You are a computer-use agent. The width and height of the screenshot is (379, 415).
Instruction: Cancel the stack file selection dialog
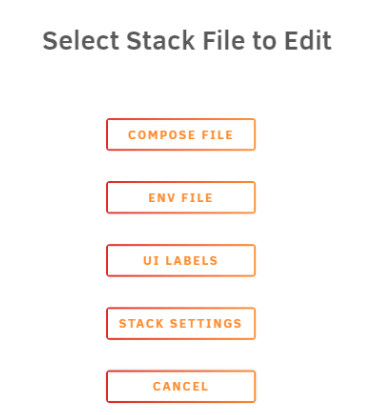tap(181, 386)
